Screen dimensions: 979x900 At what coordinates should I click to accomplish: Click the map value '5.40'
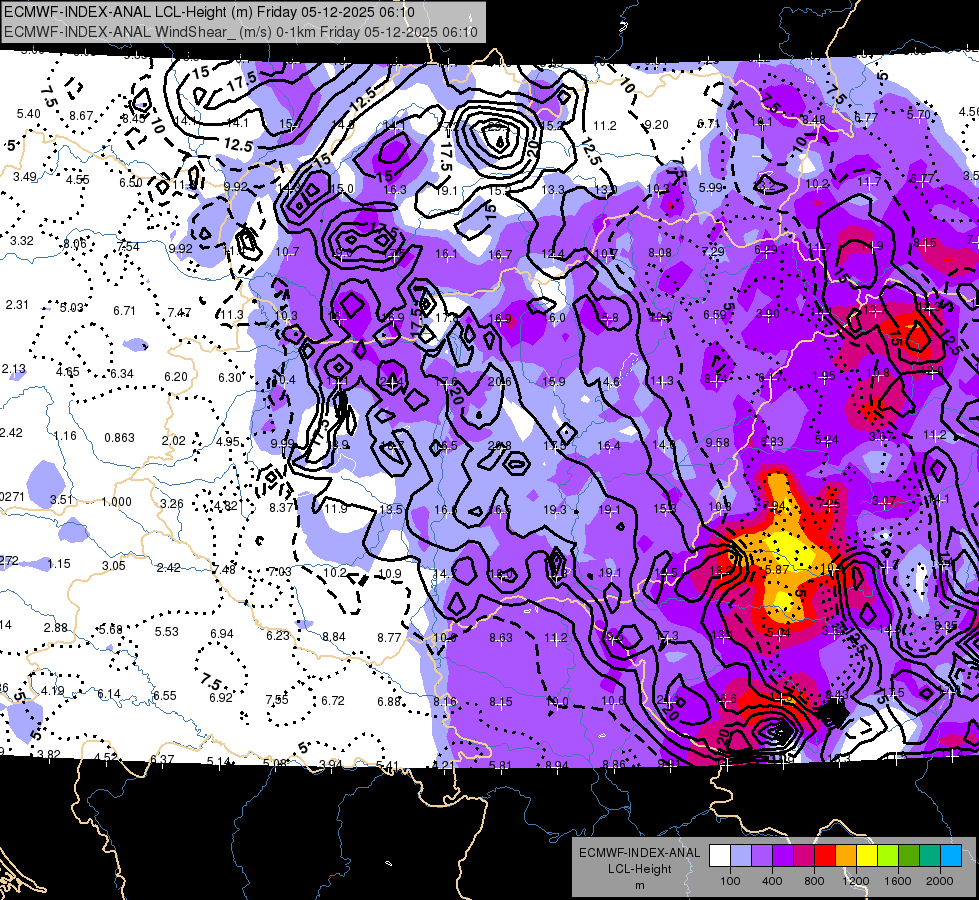[x=29, y=114]
